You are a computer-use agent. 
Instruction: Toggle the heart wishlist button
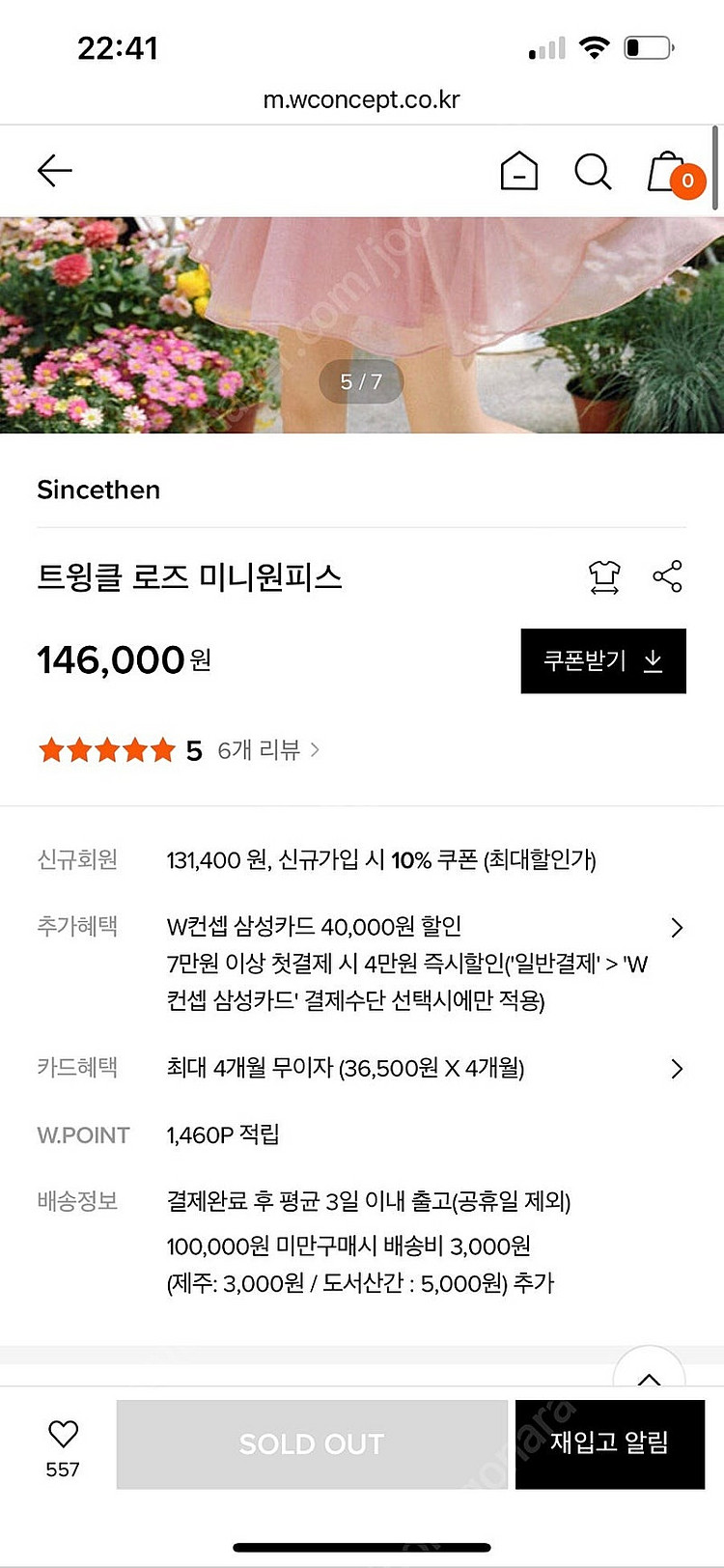click(x=63, y=1435)
